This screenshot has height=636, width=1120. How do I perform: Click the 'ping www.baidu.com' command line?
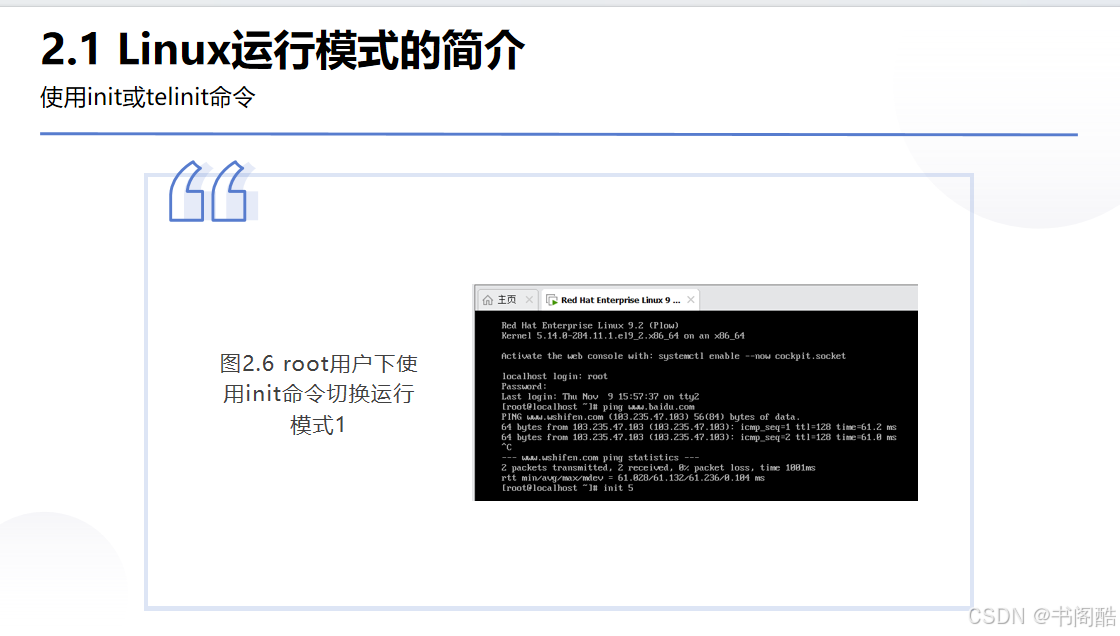click(597, 407)
